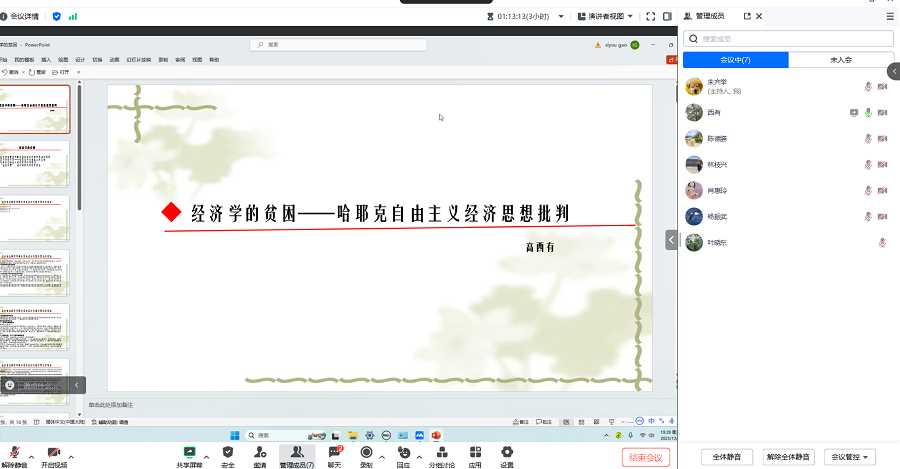The width and height of the screenshot is (900, 469).
Task: Click the red 结束会议 end meeting button
Action: tap(645, 457)
